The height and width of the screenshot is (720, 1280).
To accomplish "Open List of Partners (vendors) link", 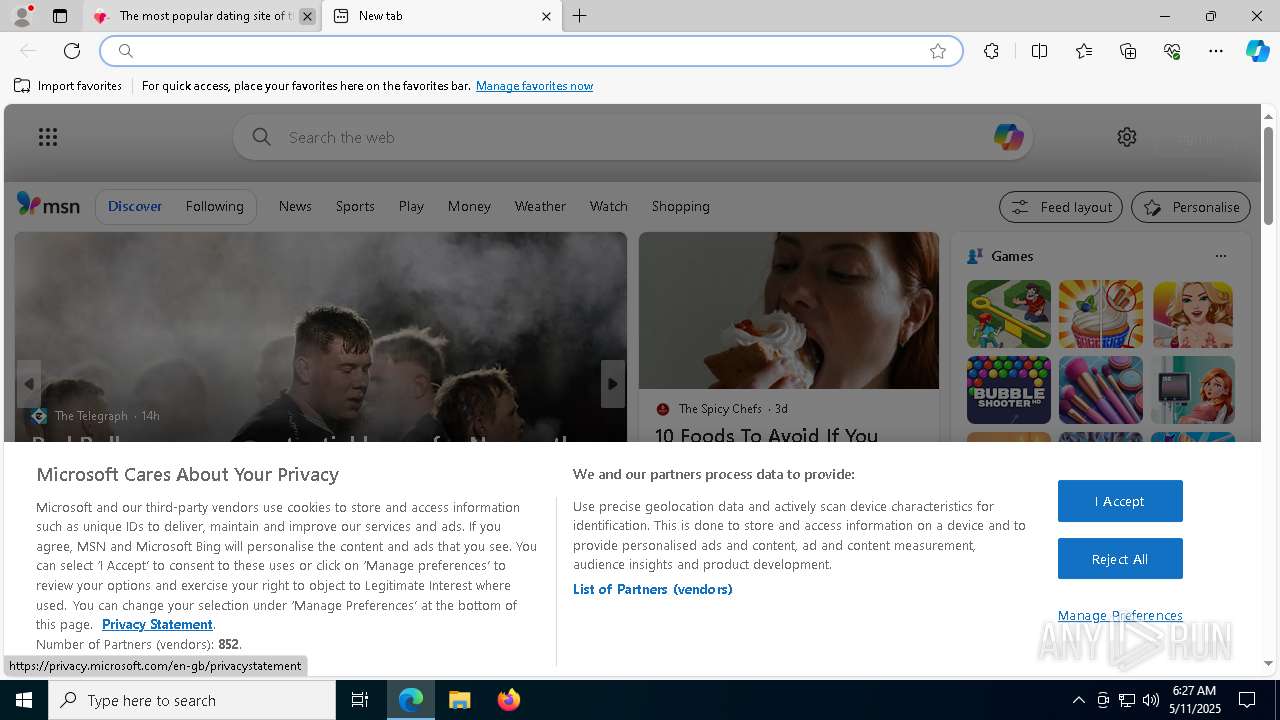I will click(x=652, y=589).
